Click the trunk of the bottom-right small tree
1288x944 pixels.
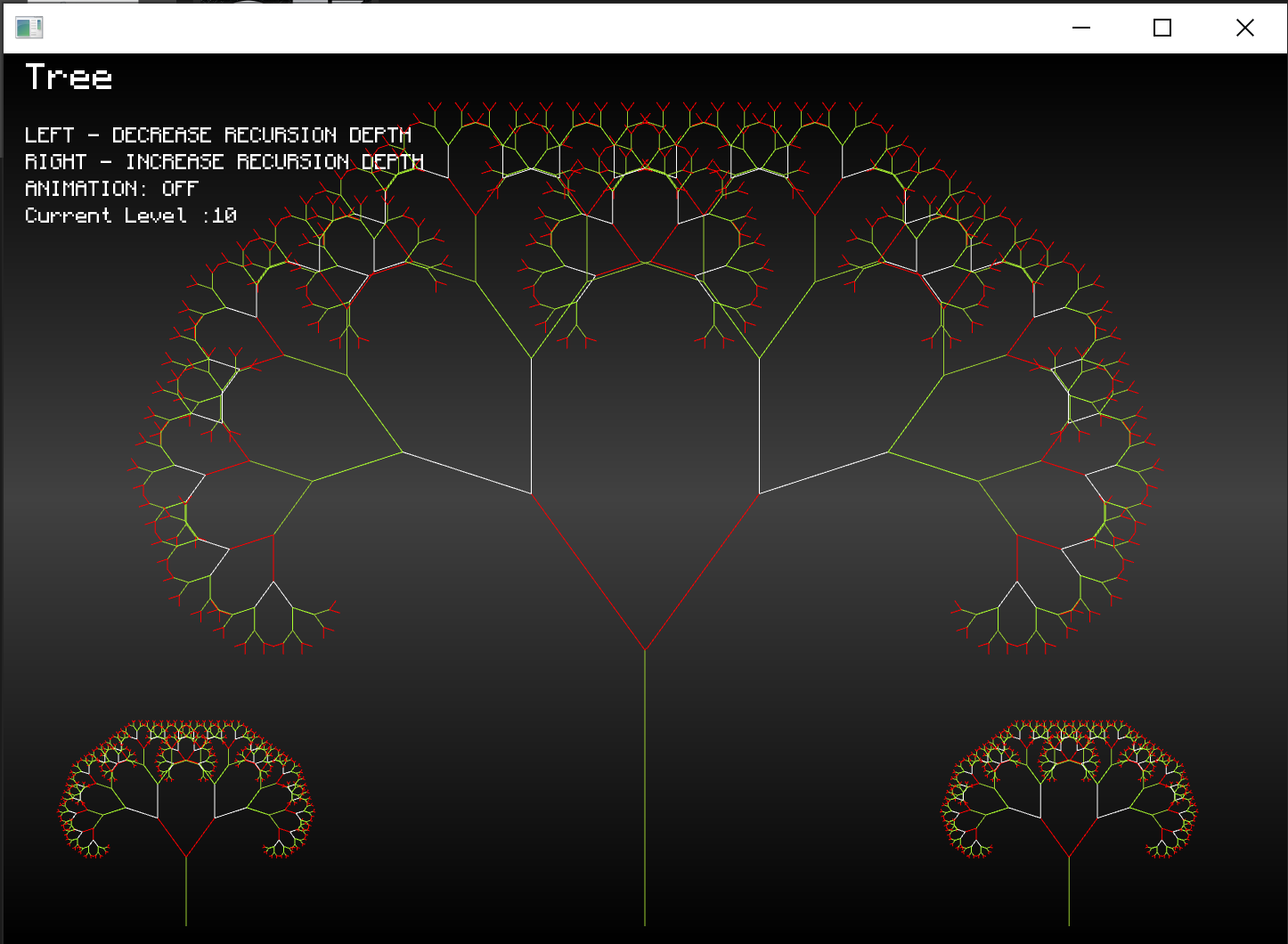coord(1068,891)
